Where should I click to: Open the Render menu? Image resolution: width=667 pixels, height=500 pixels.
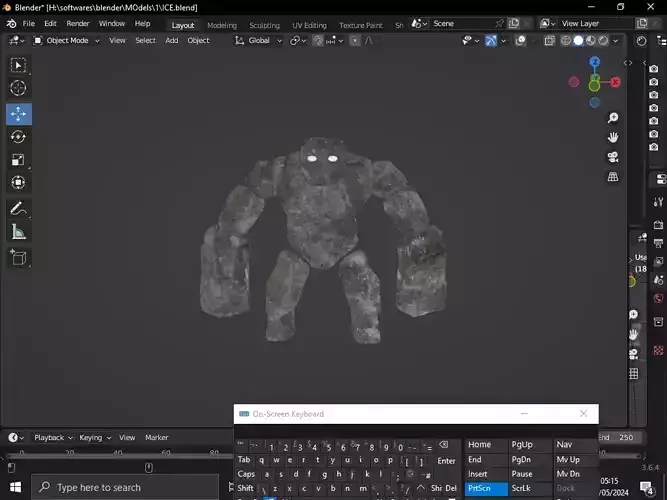(78, 23)
